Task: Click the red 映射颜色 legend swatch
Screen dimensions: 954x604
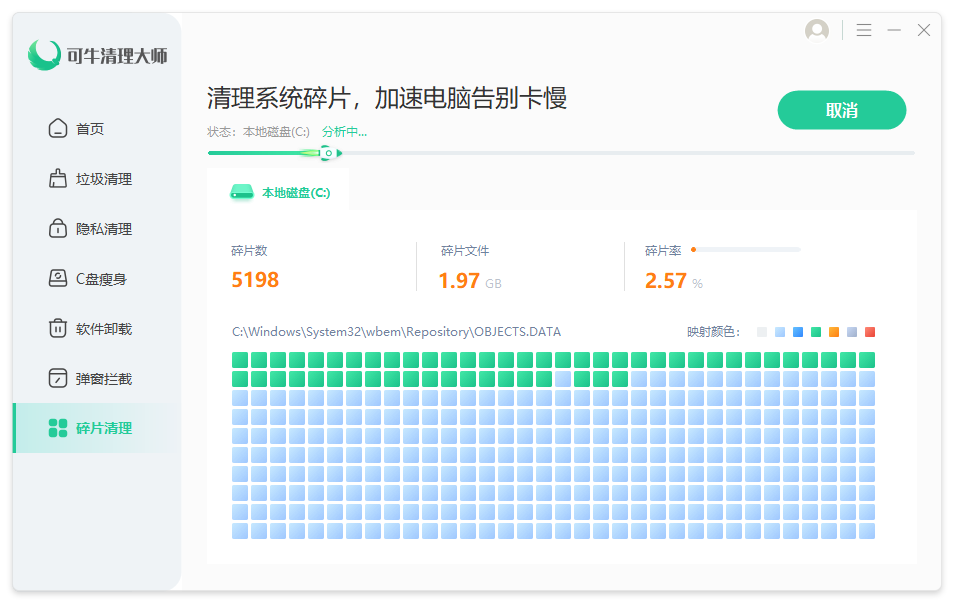Action: pos(870,332)
